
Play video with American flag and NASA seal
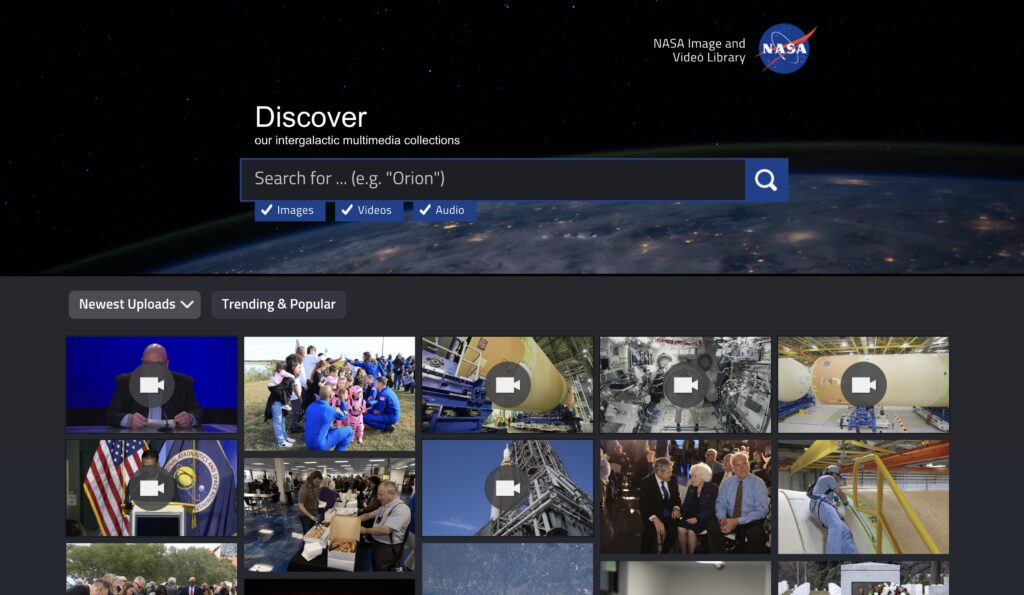coord(151,488)
